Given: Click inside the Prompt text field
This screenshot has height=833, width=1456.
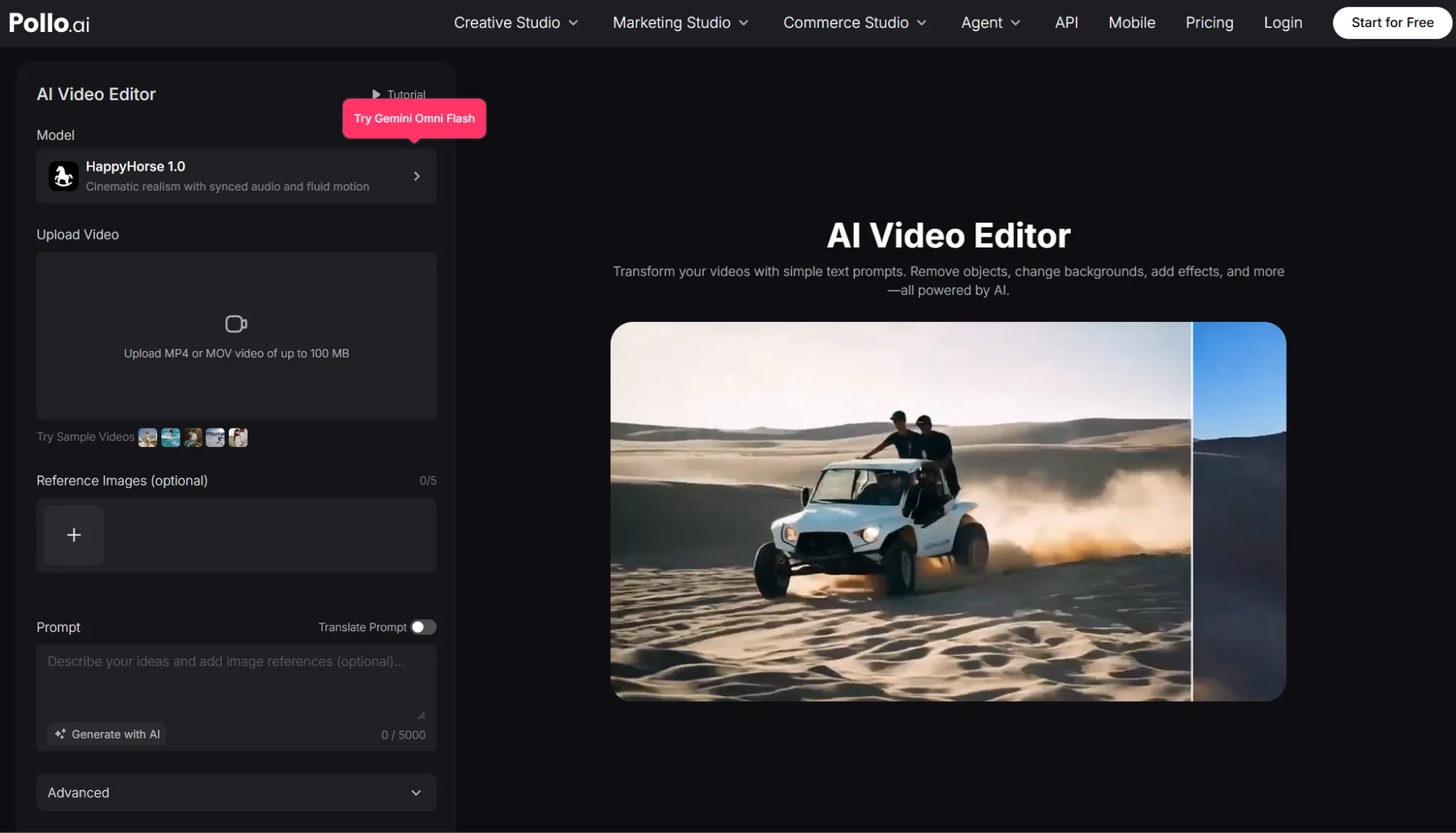Looking at the screenshot, I should 236,682.
